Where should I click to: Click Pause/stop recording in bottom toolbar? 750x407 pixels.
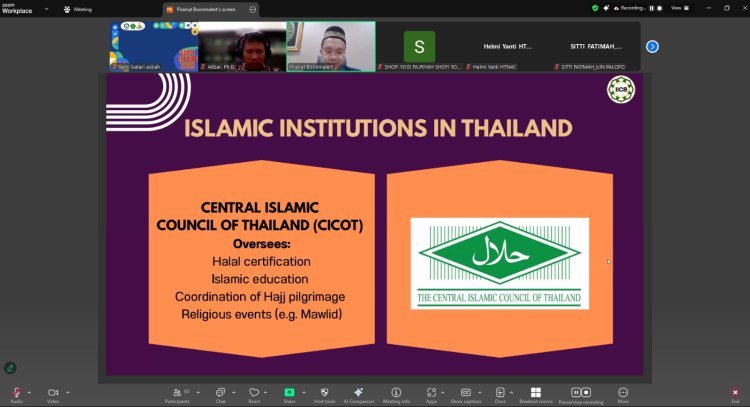pyautogui.click(x=581, y=395)
